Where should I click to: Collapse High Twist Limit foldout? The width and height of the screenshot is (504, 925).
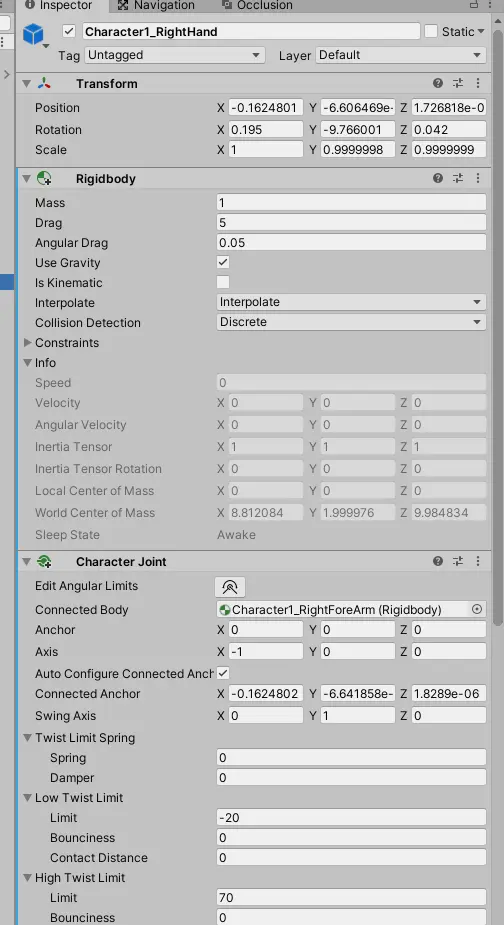(27, 878)
